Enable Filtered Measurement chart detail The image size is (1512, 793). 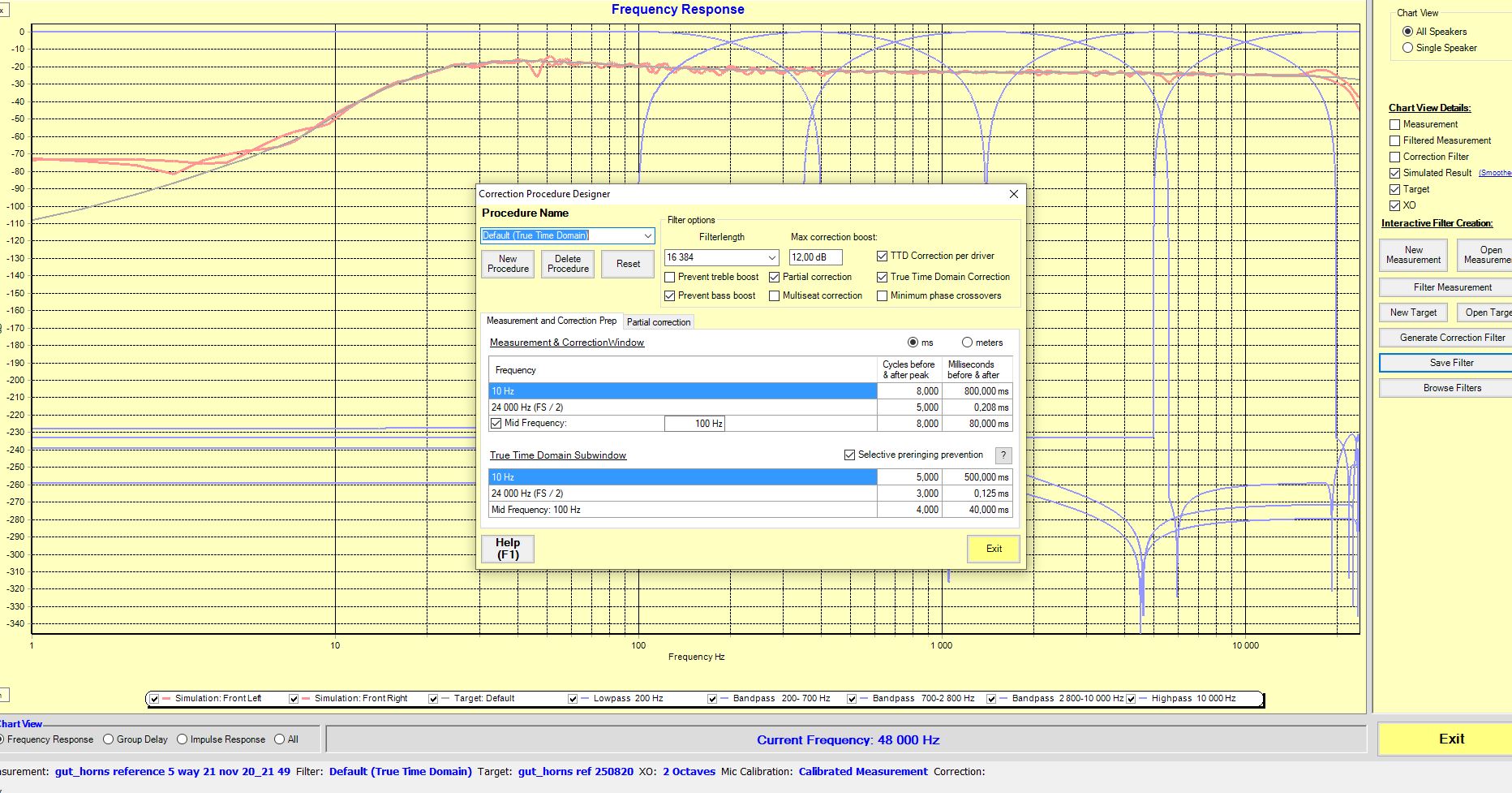pyautogui.click(x=1394, y=140)
